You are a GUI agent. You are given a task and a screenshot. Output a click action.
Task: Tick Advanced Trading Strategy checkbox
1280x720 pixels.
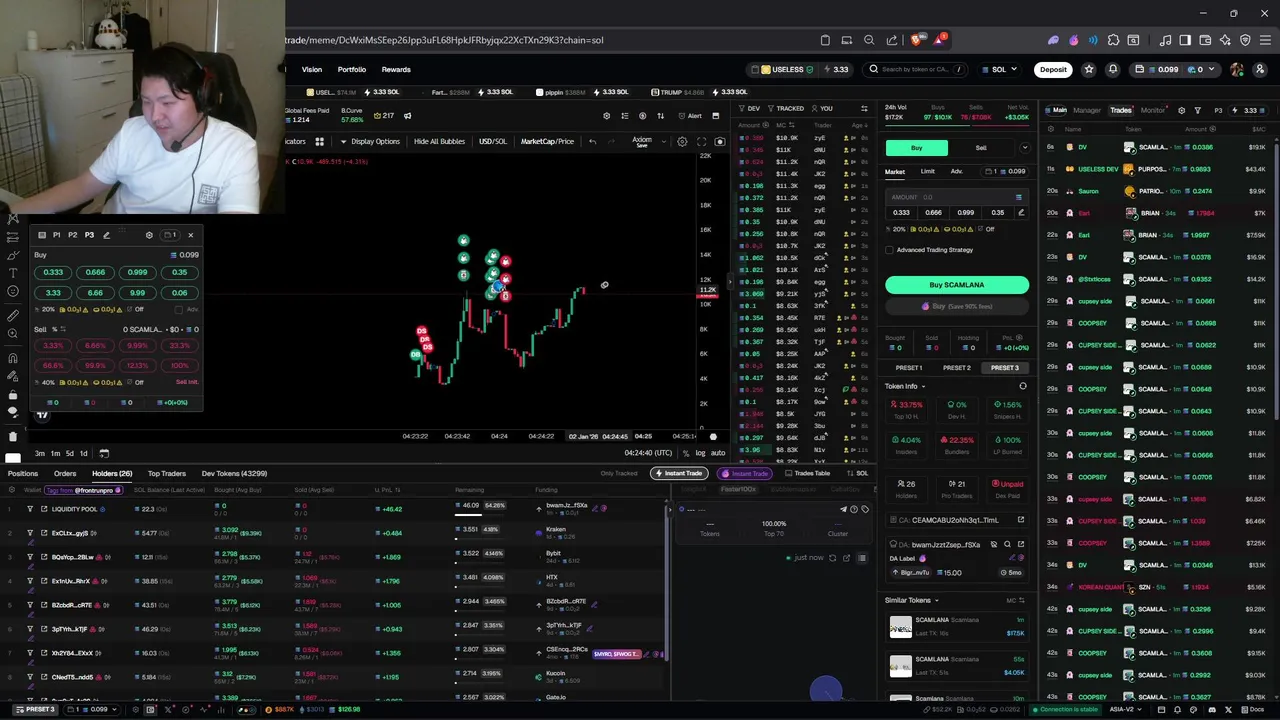890,250
